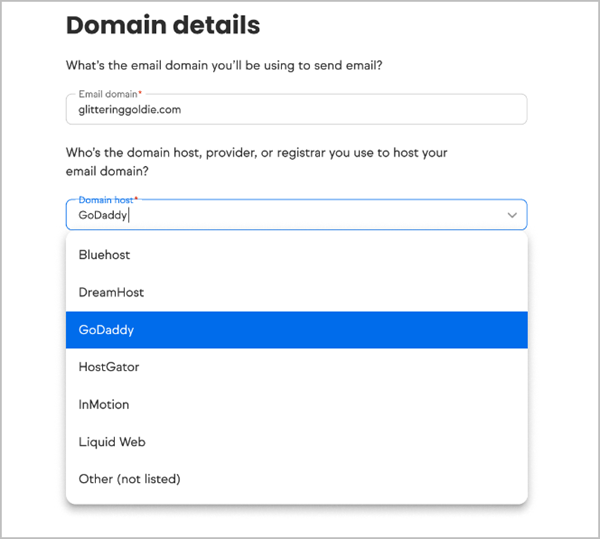
Task: Choose InMotion from the options
Action: click(297, 404)
